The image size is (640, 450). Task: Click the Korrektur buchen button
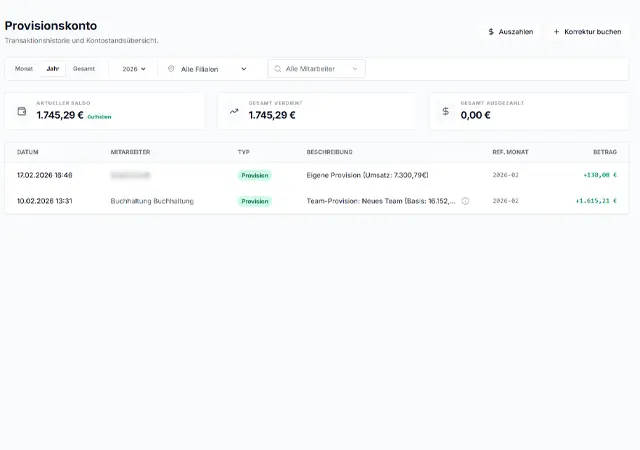coord(587,32)
